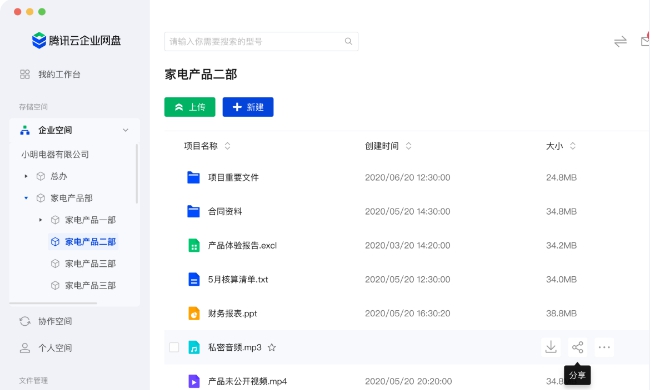
Task: Focus the search input field
Action: [261, 42]
